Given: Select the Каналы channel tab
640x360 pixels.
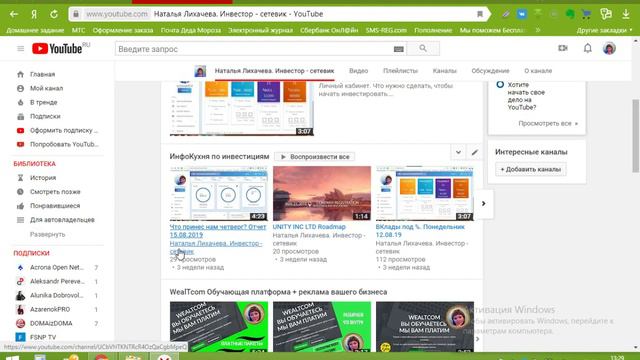Looking at the screenshot, I should pyautogui.click(x=444, y=71).
